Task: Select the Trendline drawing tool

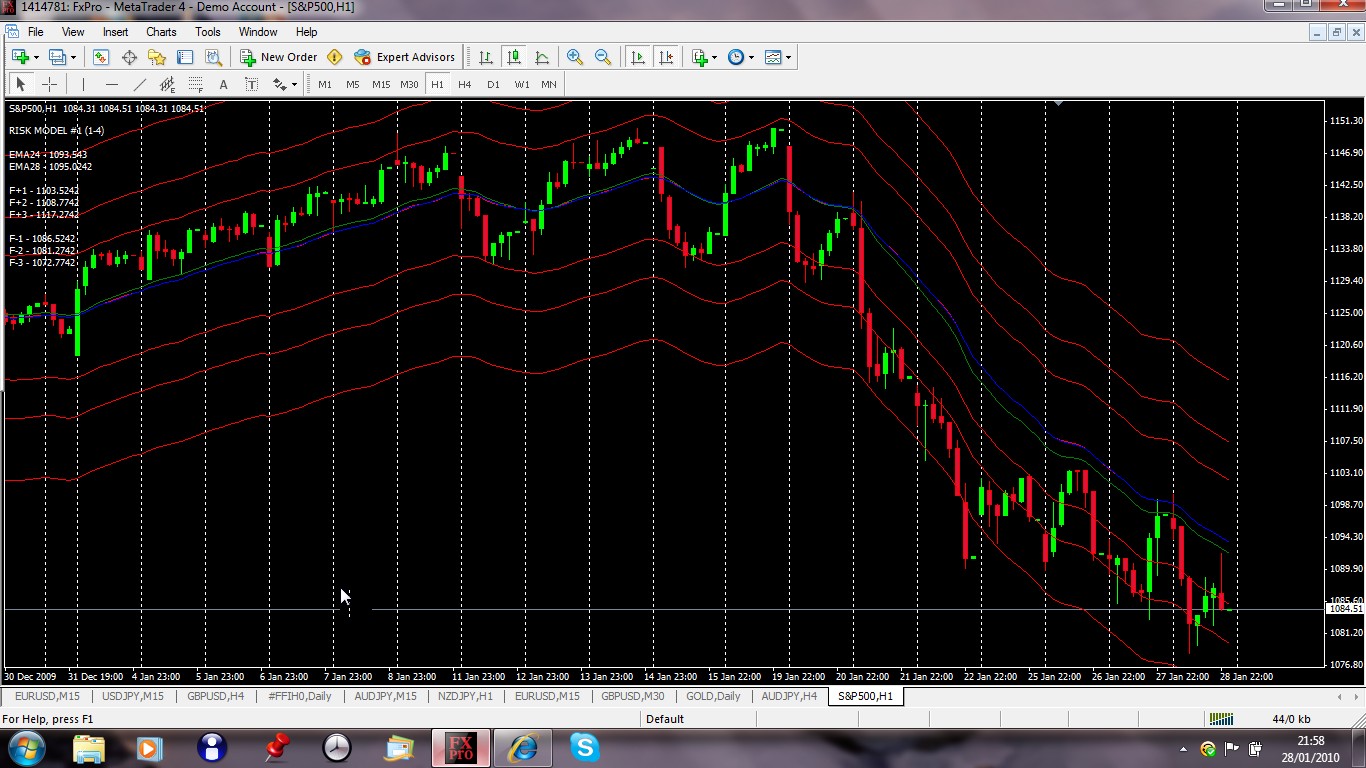Action: coord(139,84)
